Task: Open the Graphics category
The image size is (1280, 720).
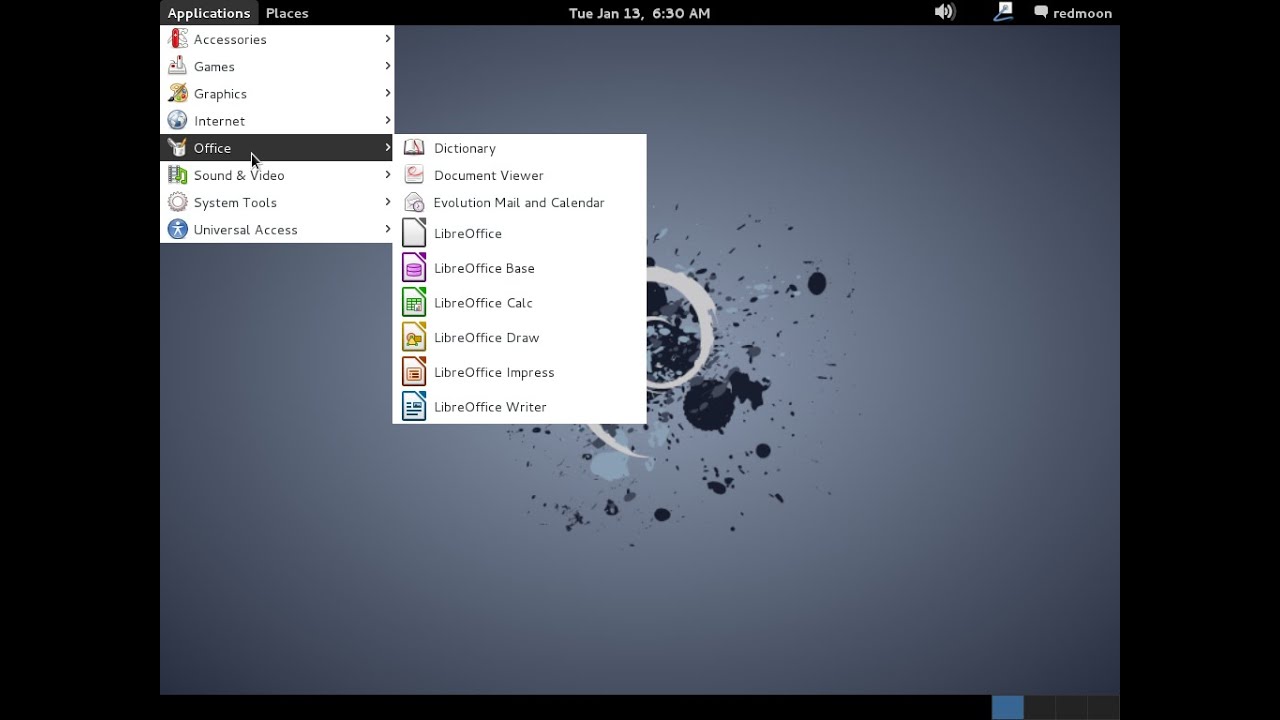Action: tap(277, 93)
